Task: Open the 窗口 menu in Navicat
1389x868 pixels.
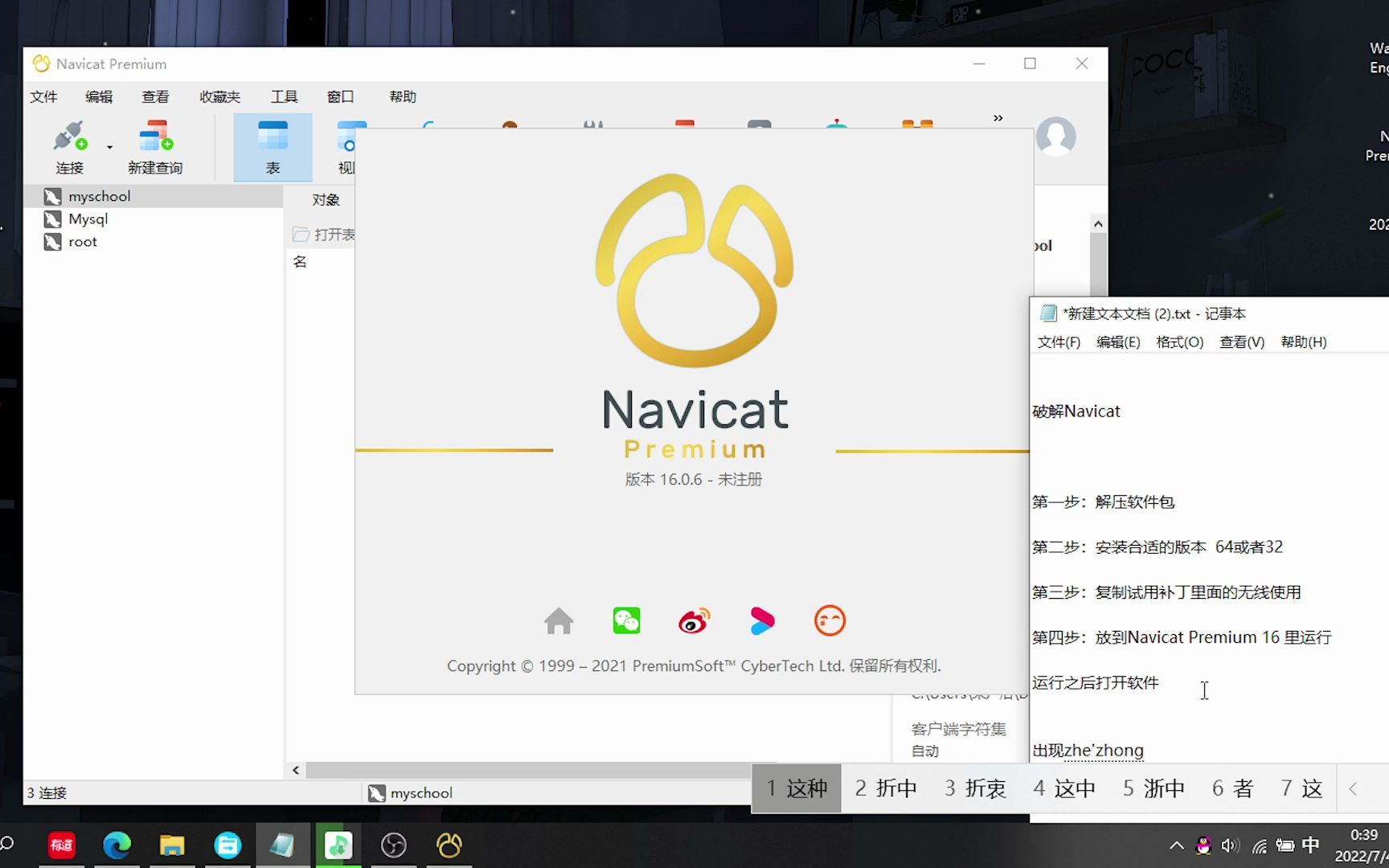Action: [x=340, y=97]
